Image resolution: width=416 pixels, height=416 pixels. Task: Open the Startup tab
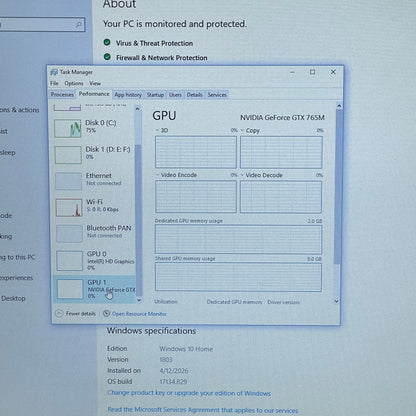(x=155, y=95)
